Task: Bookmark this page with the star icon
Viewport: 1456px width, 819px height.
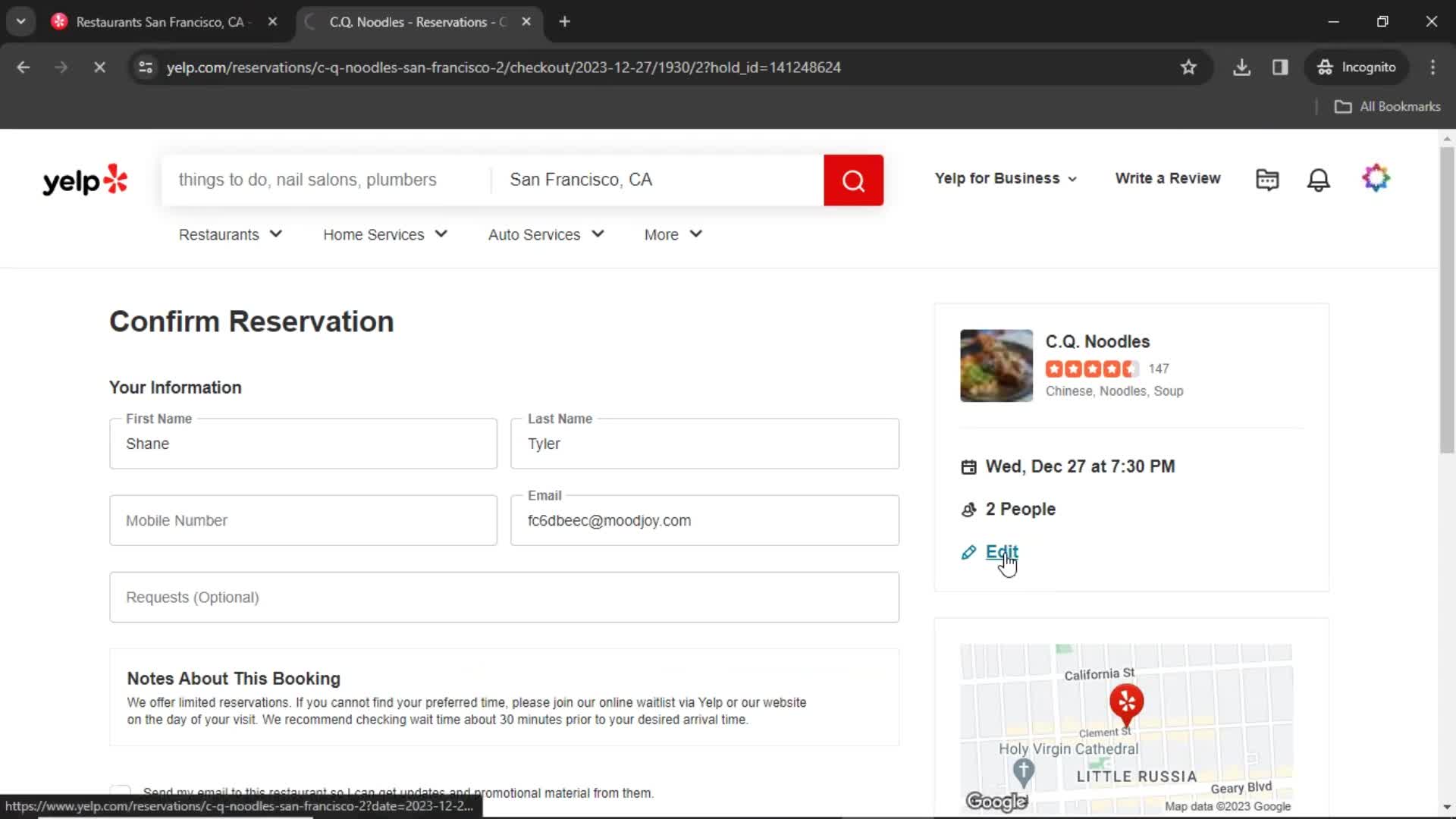Action: (x=1188, y=67)
